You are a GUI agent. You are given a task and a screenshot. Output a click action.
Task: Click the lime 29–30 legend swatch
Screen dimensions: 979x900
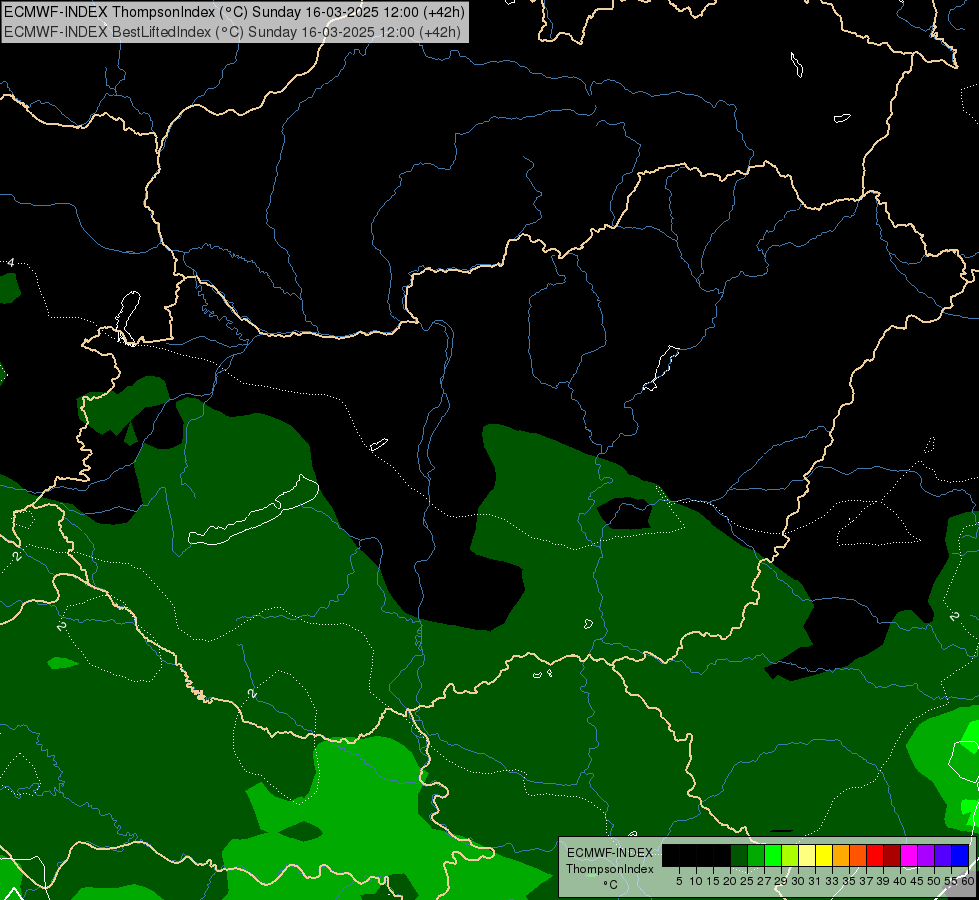click(x=790, y=855)
